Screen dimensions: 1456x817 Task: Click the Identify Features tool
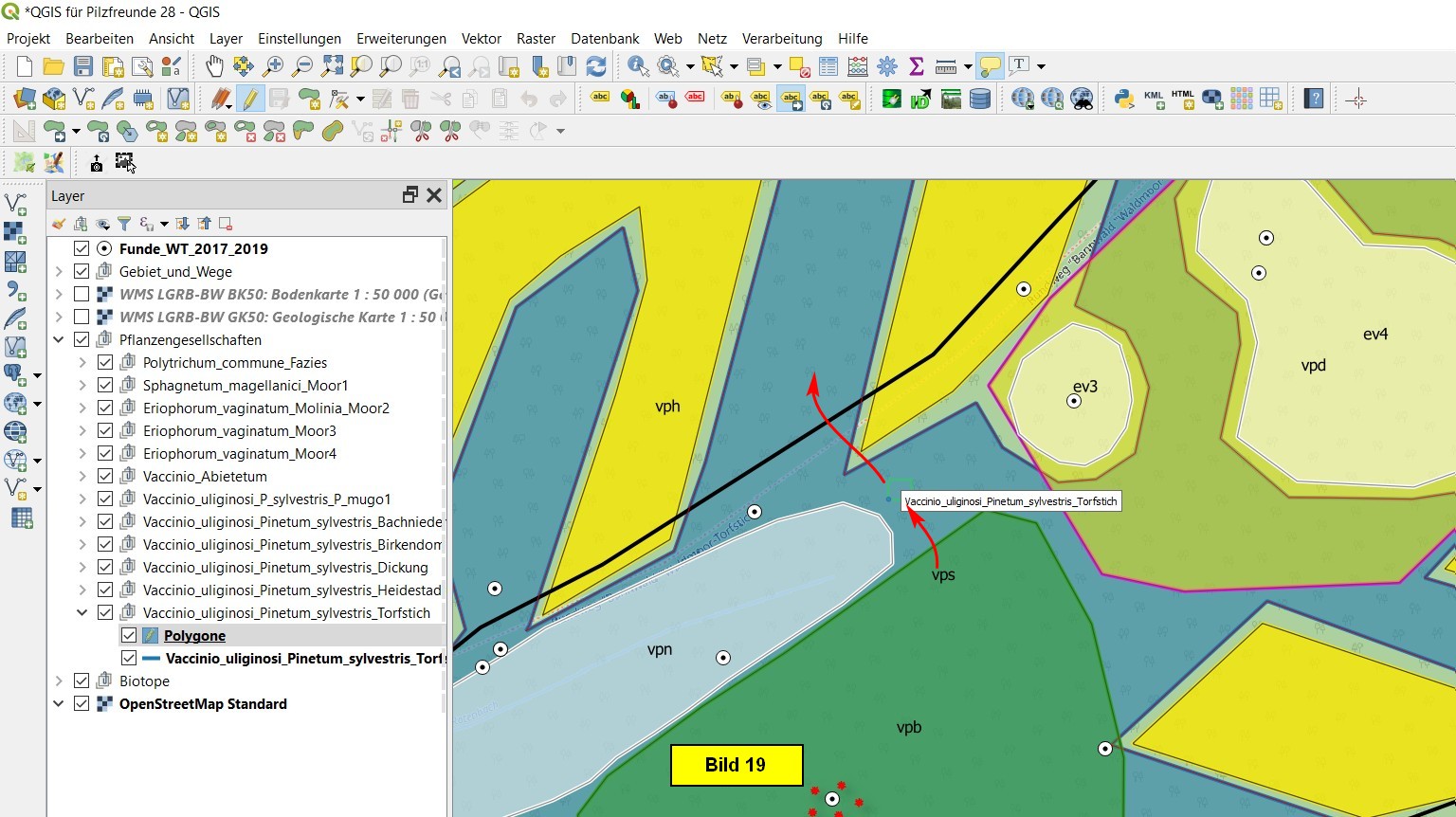click(638, 66)
